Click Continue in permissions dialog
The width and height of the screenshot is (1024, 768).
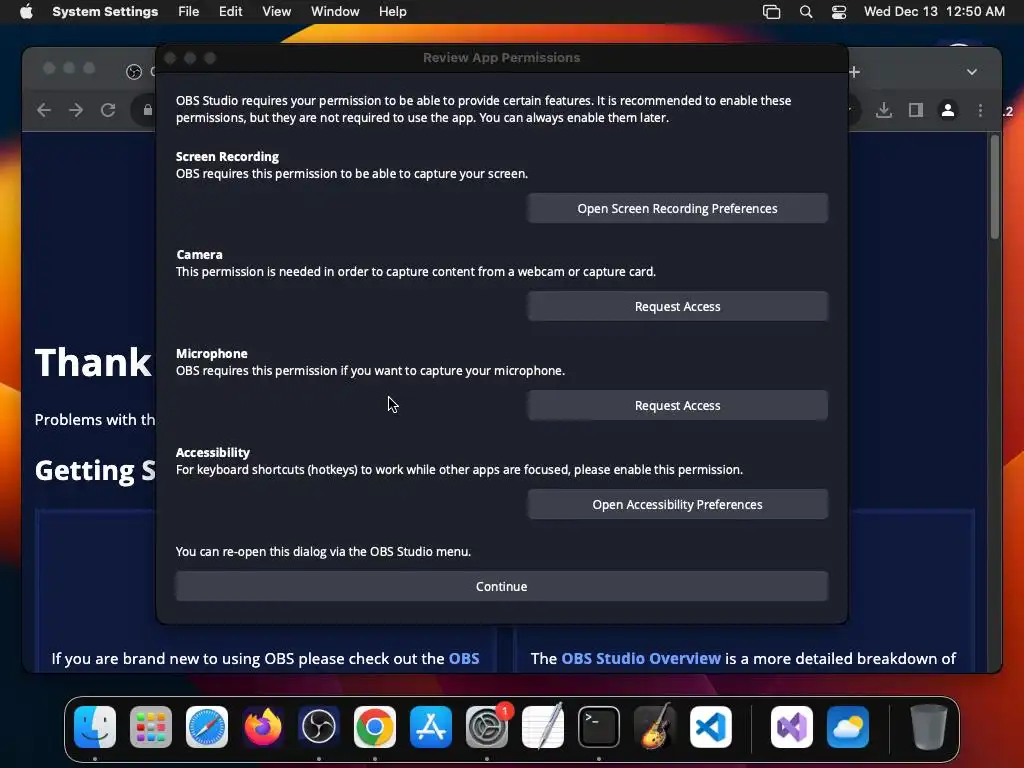tap(501, 586)
